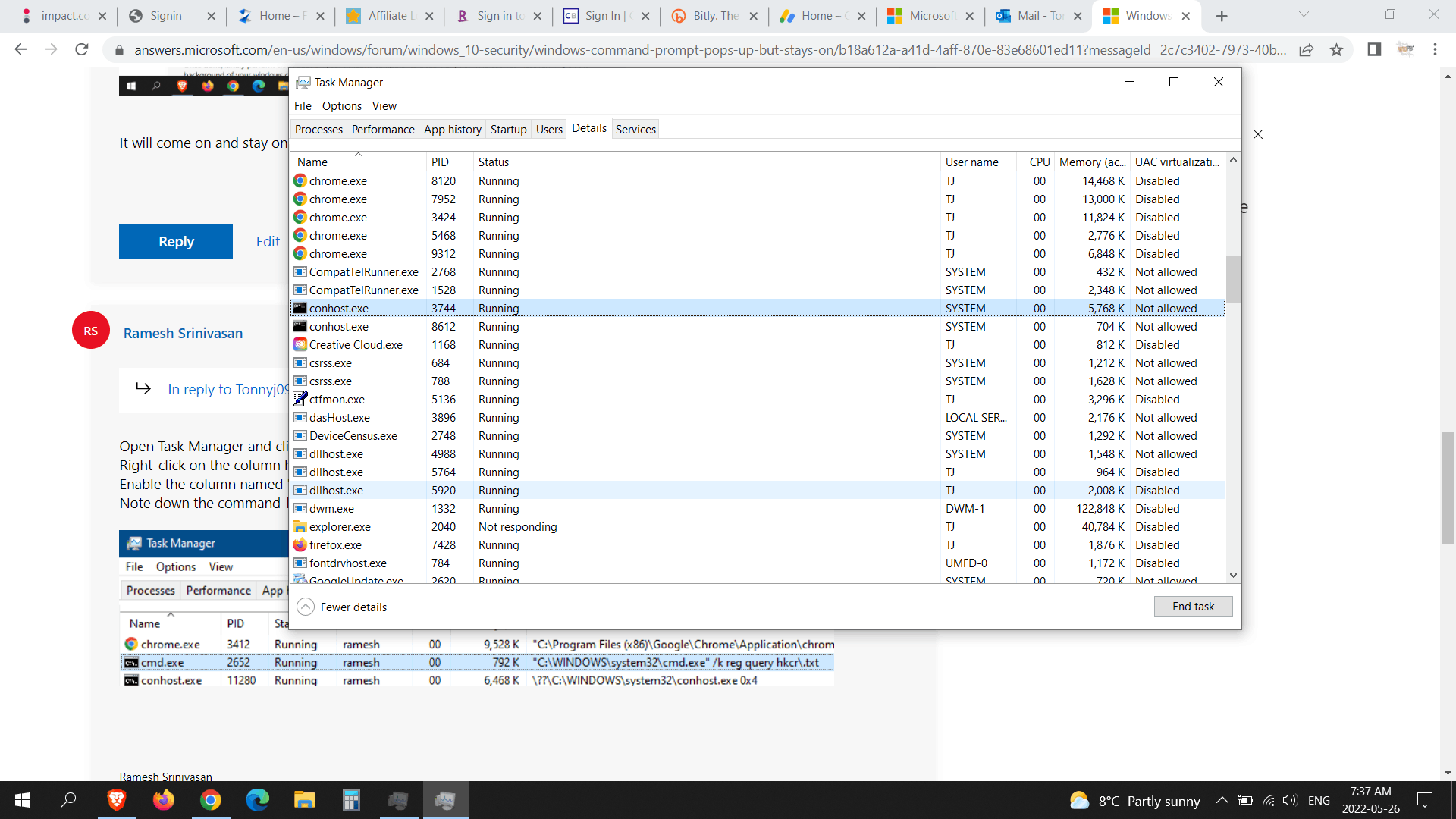
Task: Open Task Manager View menu
Action: (384, 106)
